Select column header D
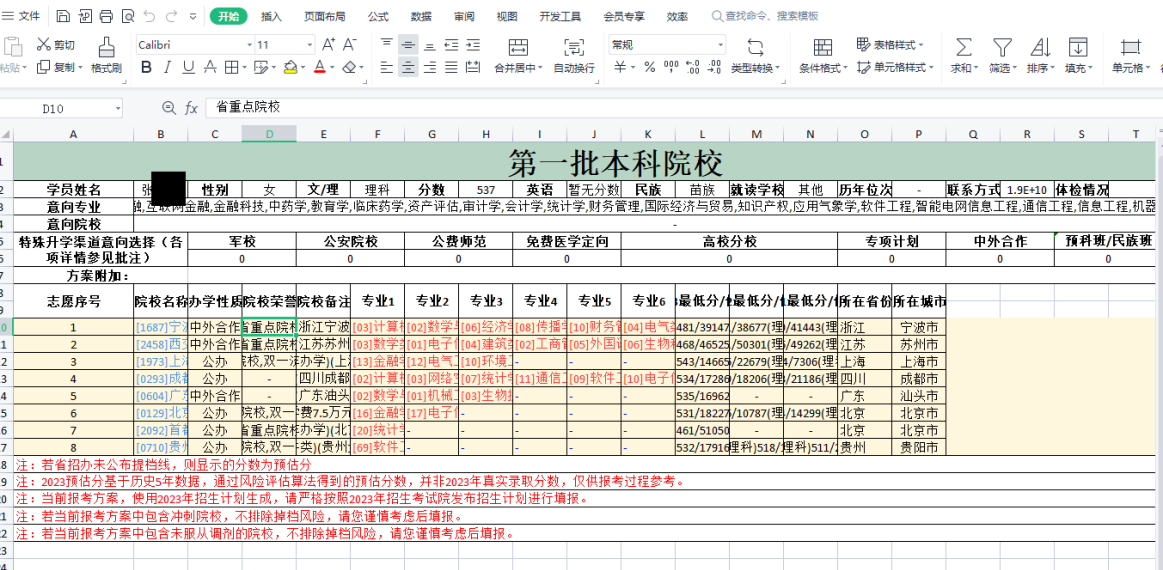 tap(269, 134)
